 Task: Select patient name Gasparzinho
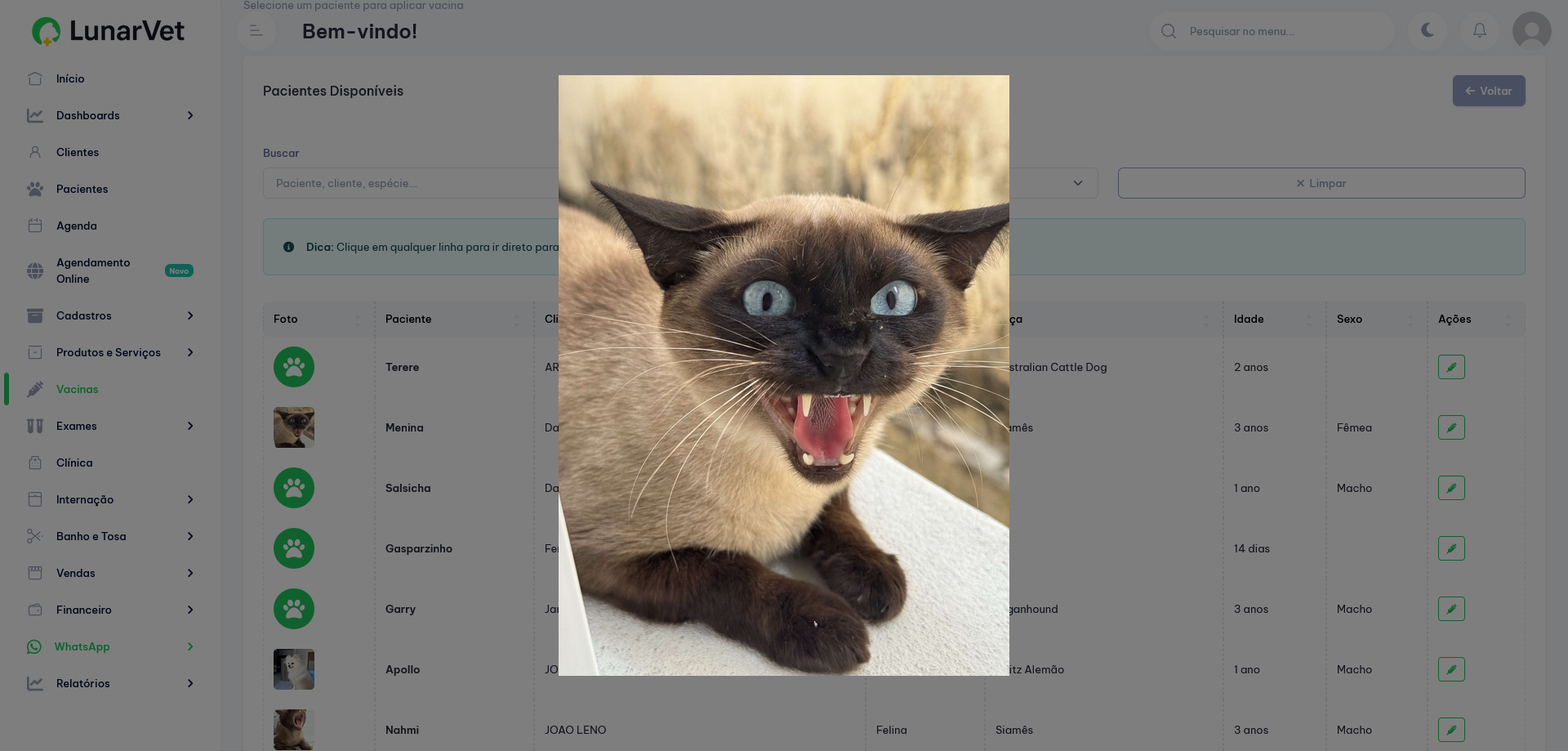coord(419,548)
